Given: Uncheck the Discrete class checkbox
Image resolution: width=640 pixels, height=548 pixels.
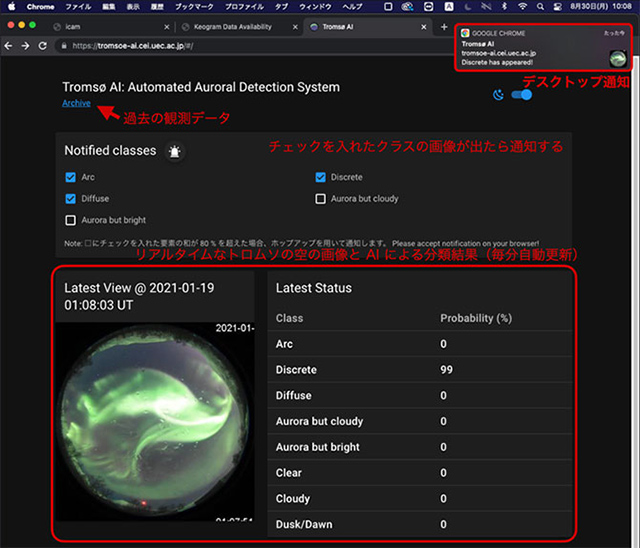Looking at the screenshot, I should tap(321, 178).
